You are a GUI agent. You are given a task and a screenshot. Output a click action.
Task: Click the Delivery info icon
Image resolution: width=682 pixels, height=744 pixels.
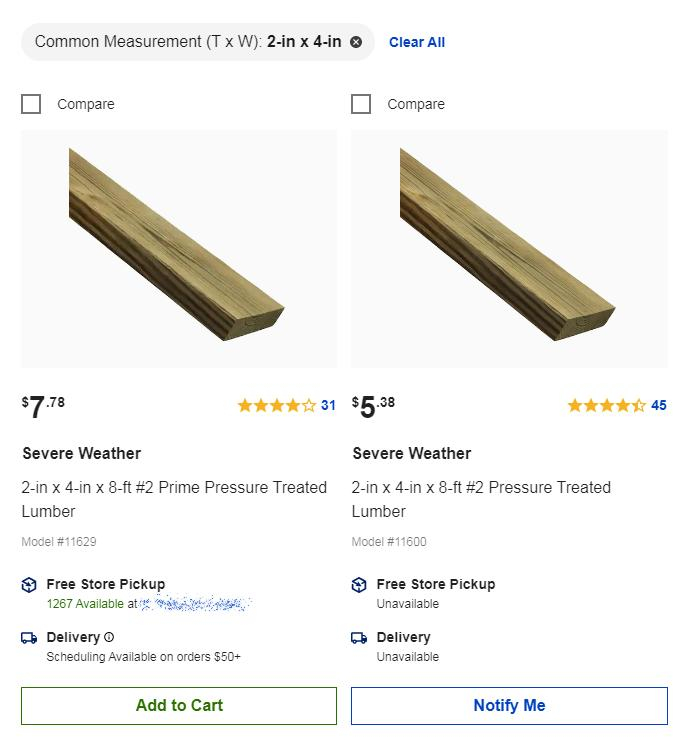109,637
